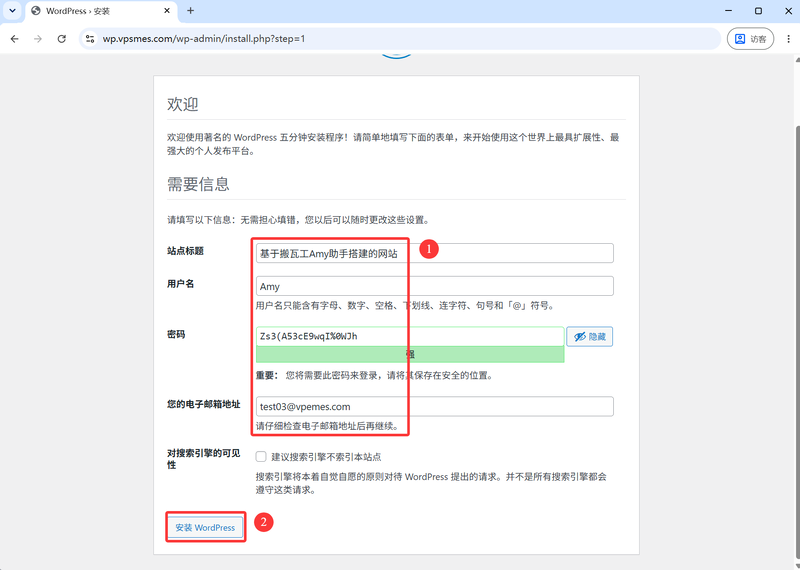
Task: Click the 站点标题 label
Action: pos(186,251)
